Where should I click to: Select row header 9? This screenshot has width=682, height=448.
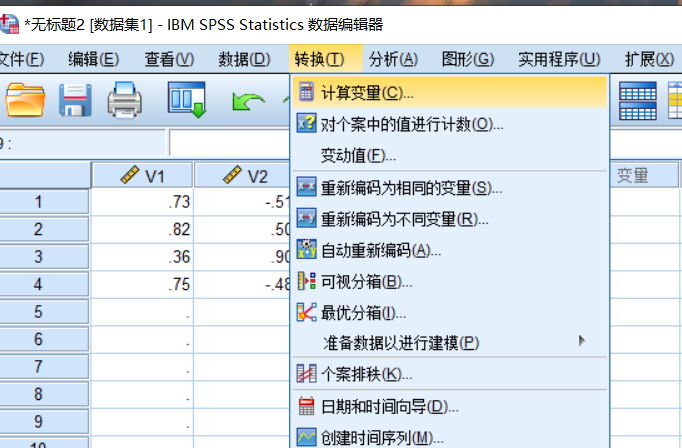44,421
